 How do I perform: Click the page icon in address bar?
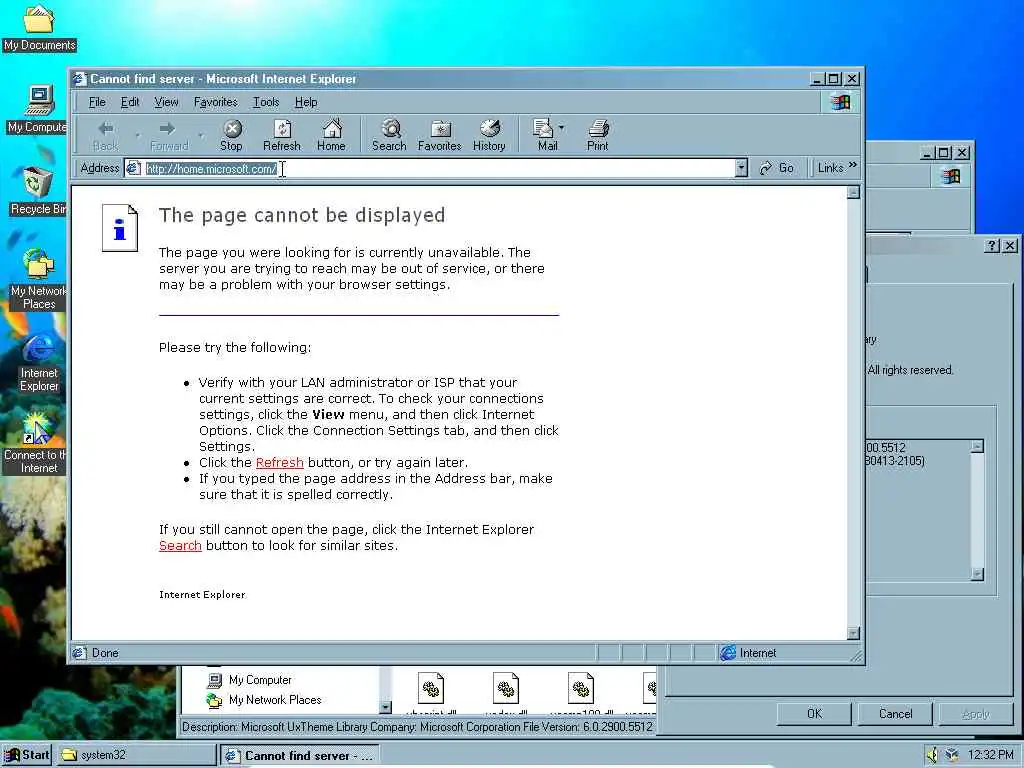(133, 168)
